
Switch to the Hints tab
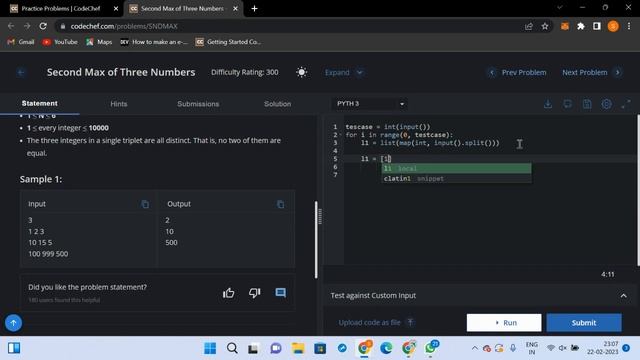point(119,104)
